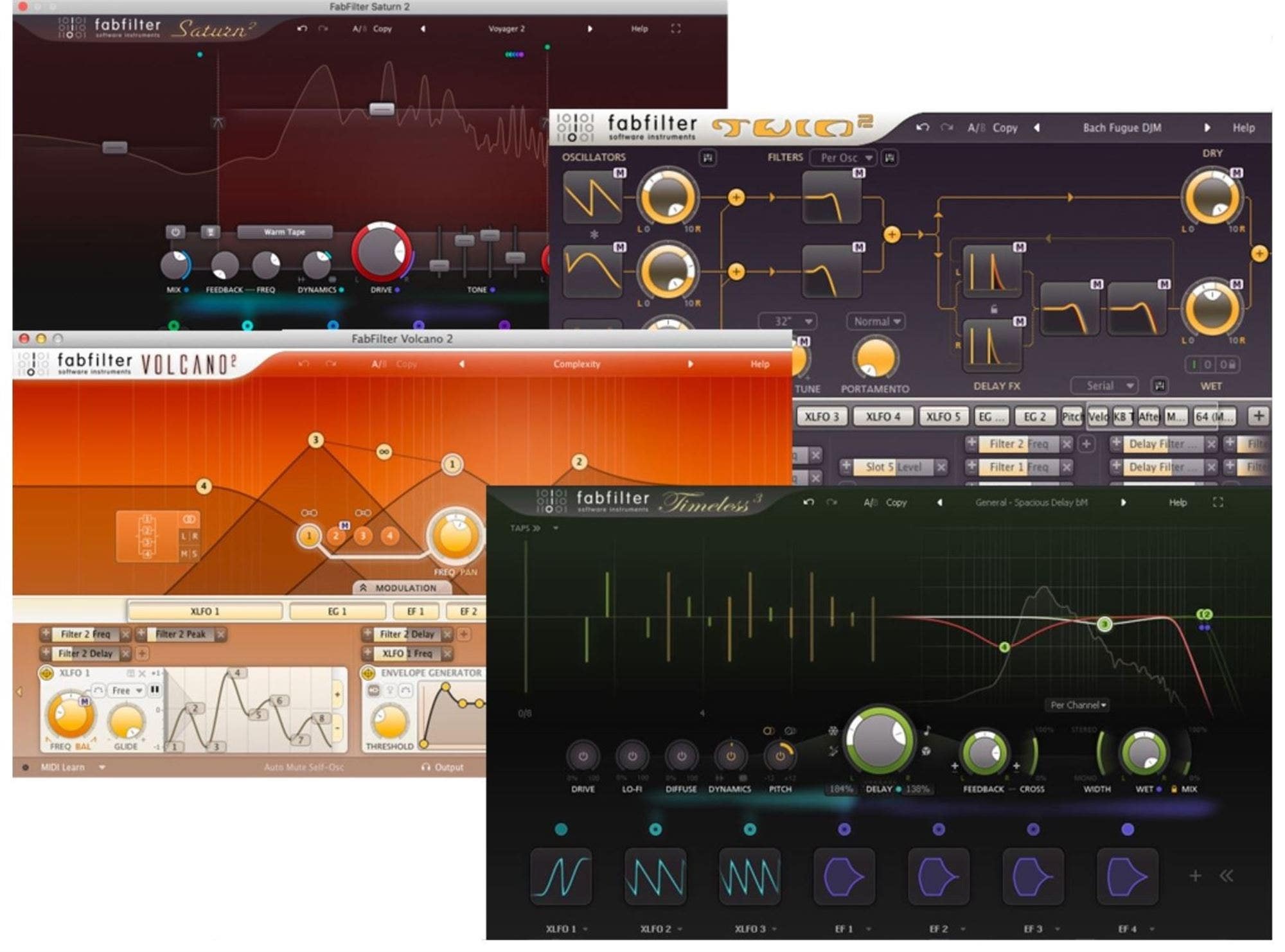Toggle Diffuse effect power in Timeless 3
This screenshot has height=952, width=1285.
[681, 757]
